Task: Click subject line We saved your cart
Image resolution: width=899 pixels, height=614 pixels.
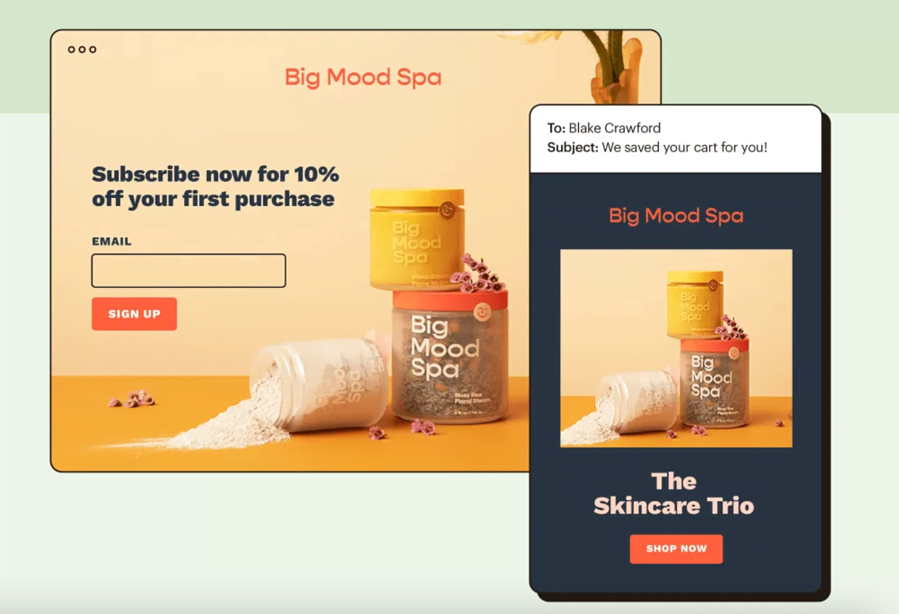Action: pos(685,147)
